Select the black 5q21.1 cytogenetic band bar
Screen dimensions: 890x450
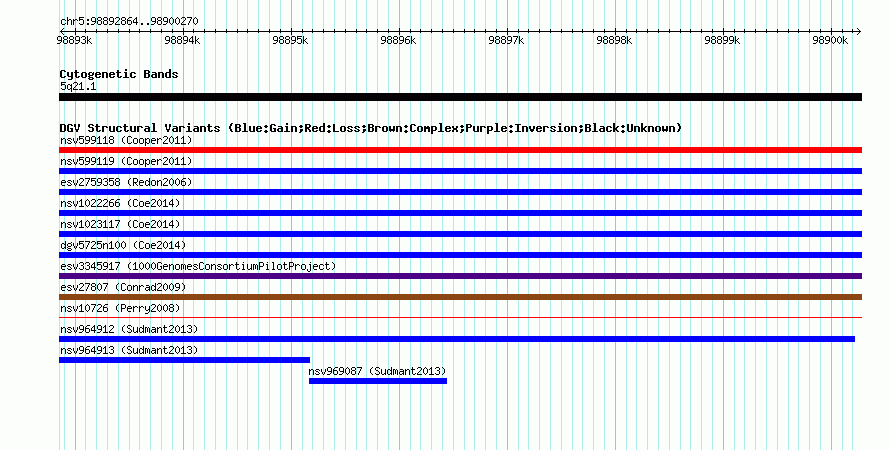(460, 97)
